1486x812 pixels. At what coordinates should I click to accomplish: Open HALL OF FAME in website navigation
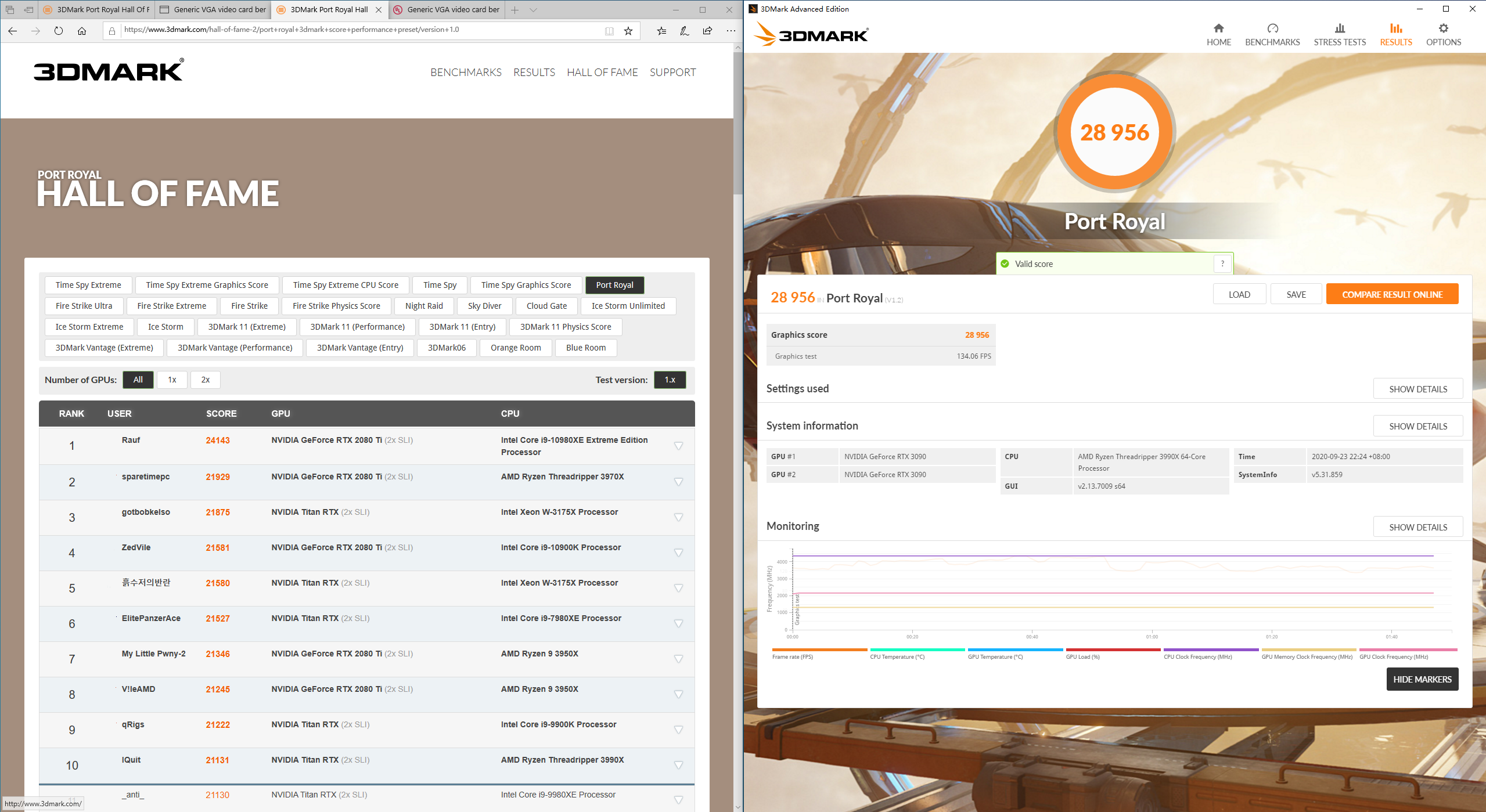pyautogui.click(x=602, y=72)
